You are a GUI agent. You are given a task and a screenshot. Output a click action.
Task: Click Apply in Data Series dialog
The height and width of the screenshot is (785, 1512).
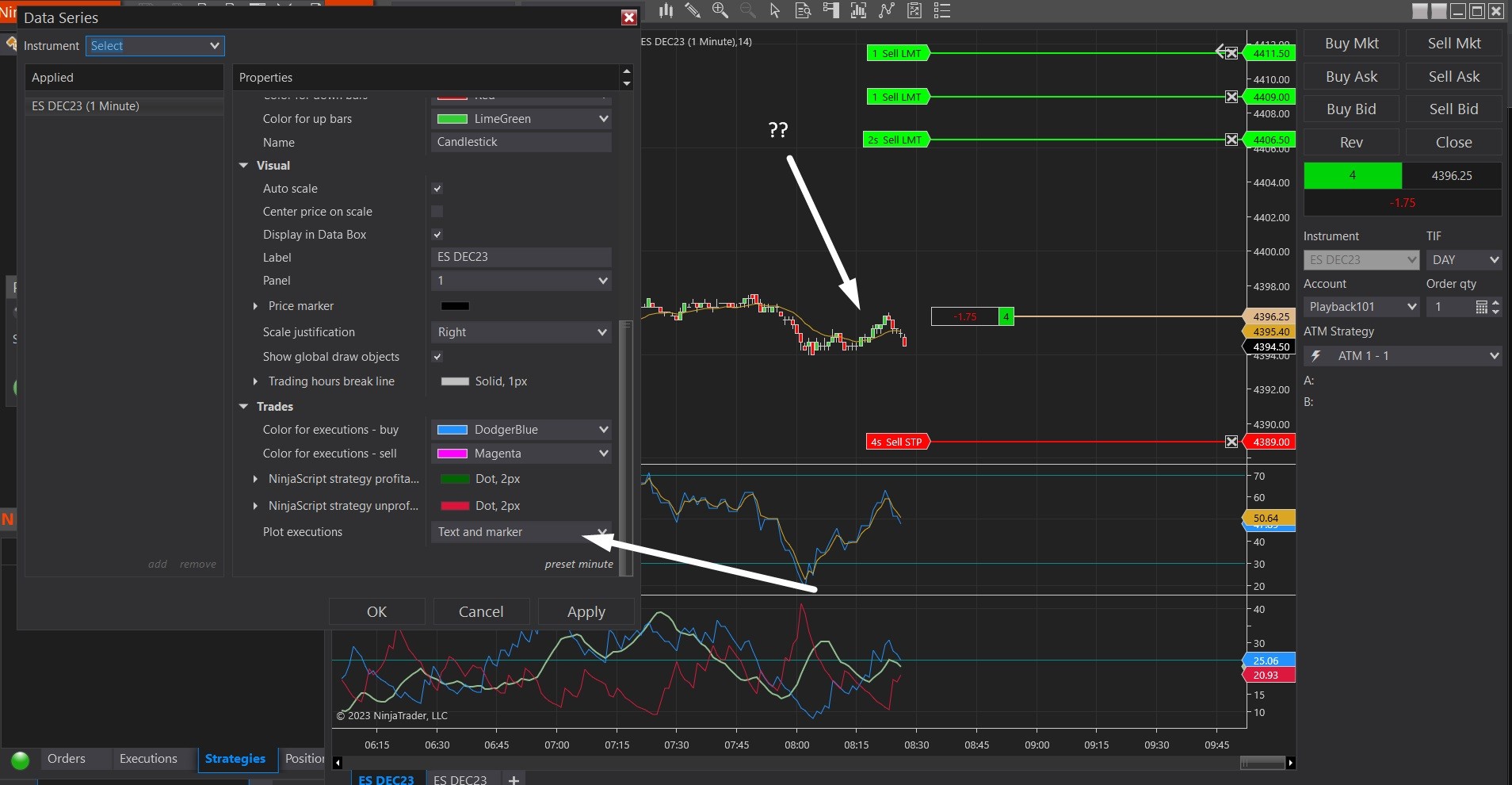point(586,612)
